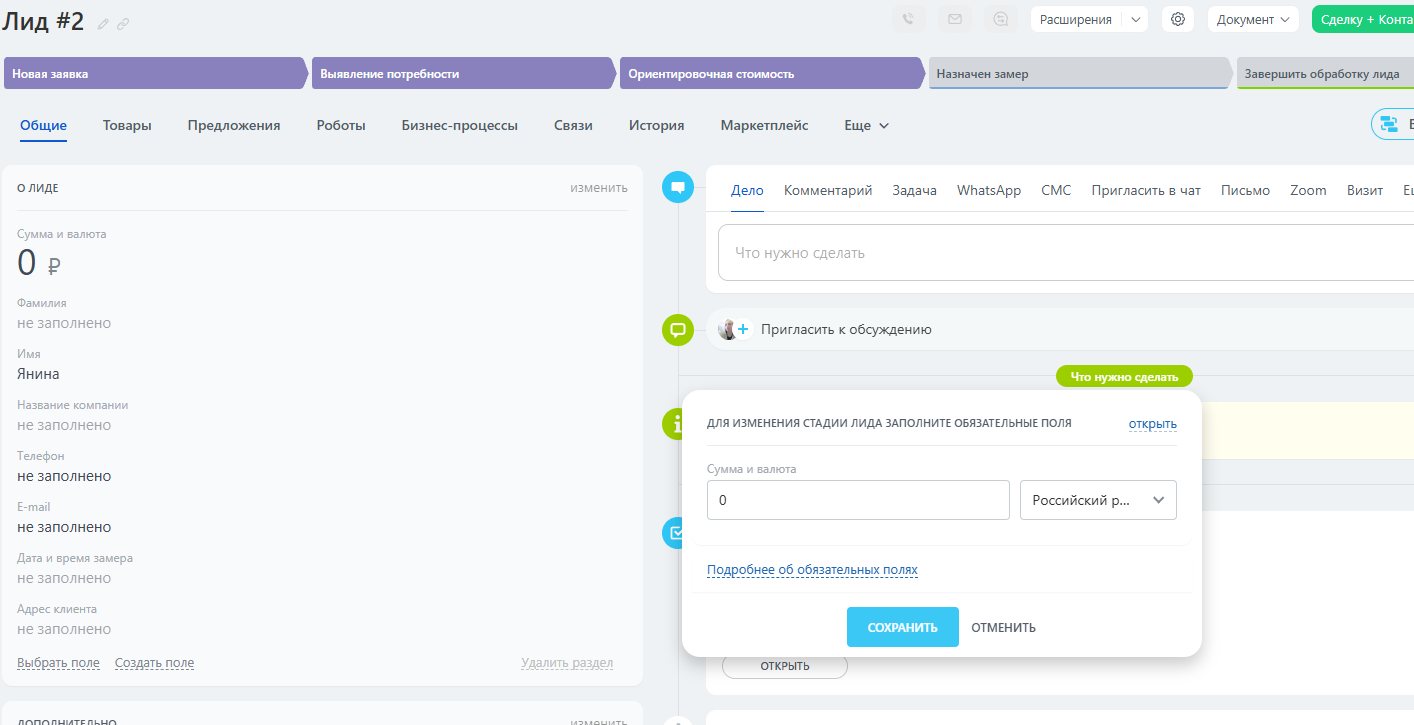This screenshot has width=1414, height=725.
Task: Click the Телефон не заполнено value
Action: click(64, 476)
